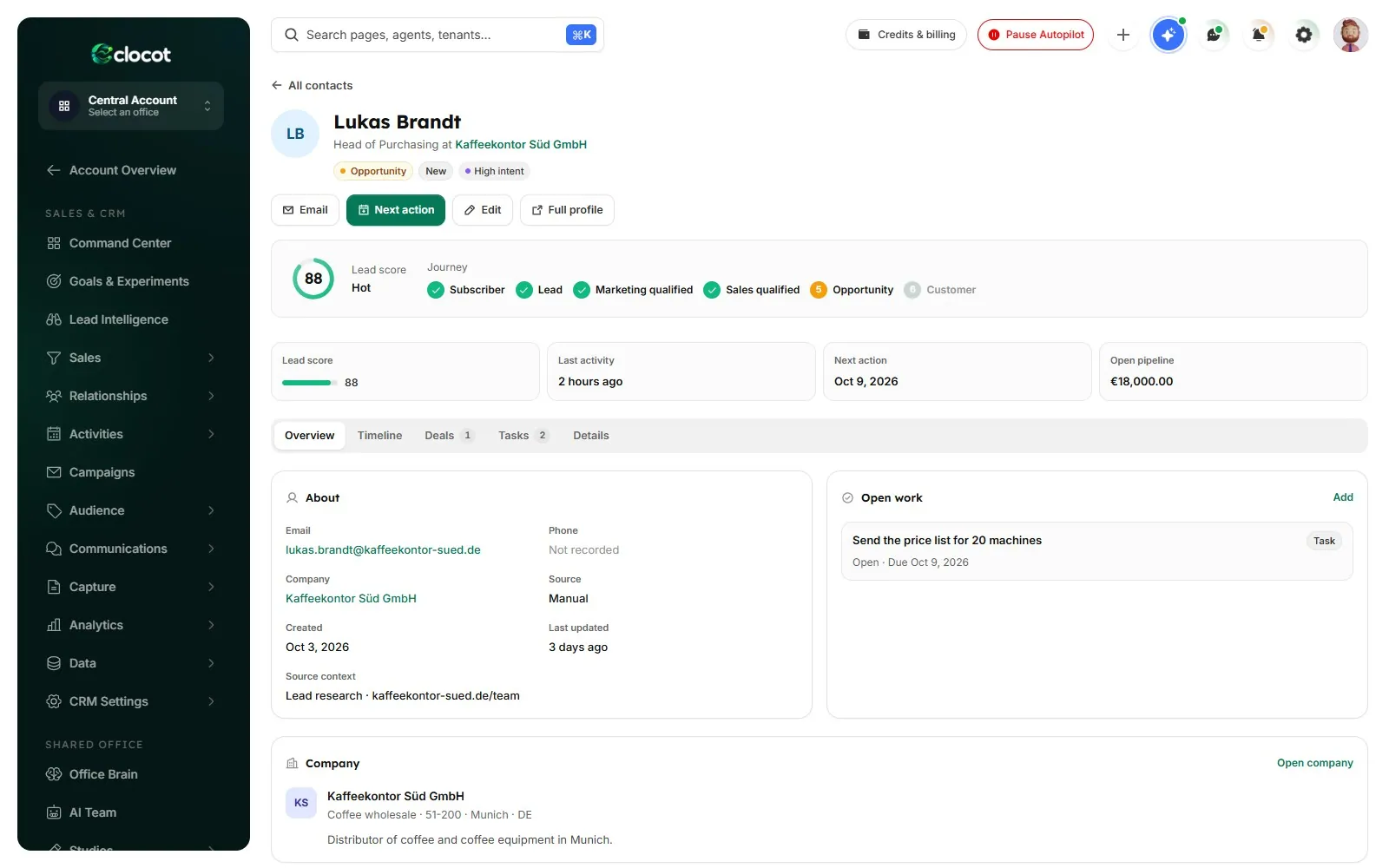This screenshot has height=868, width=1389.
Task: Click the Campaigns envelope icon
Action: coord(54,472)
